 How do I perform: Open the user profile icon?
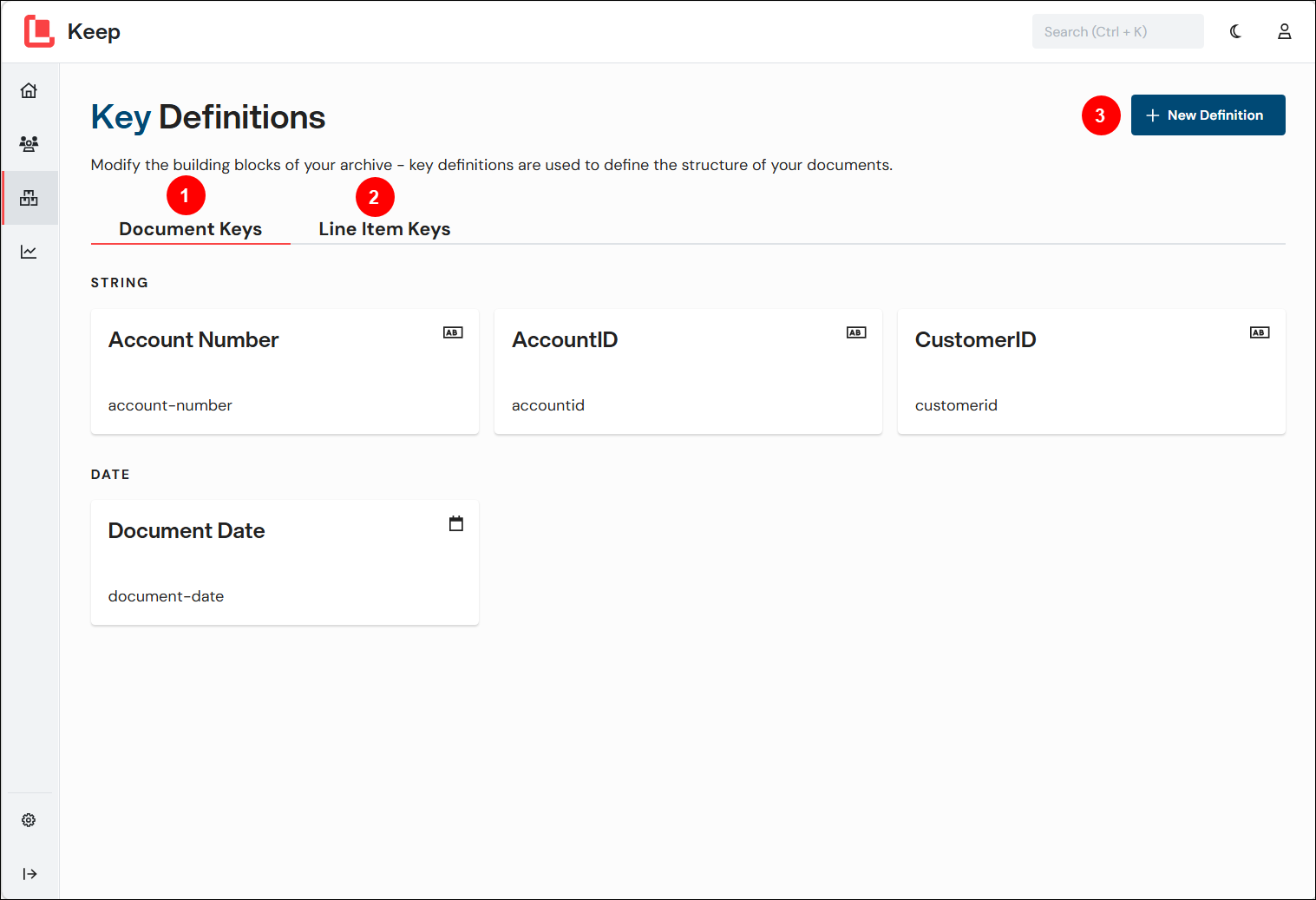(1285, 31)
